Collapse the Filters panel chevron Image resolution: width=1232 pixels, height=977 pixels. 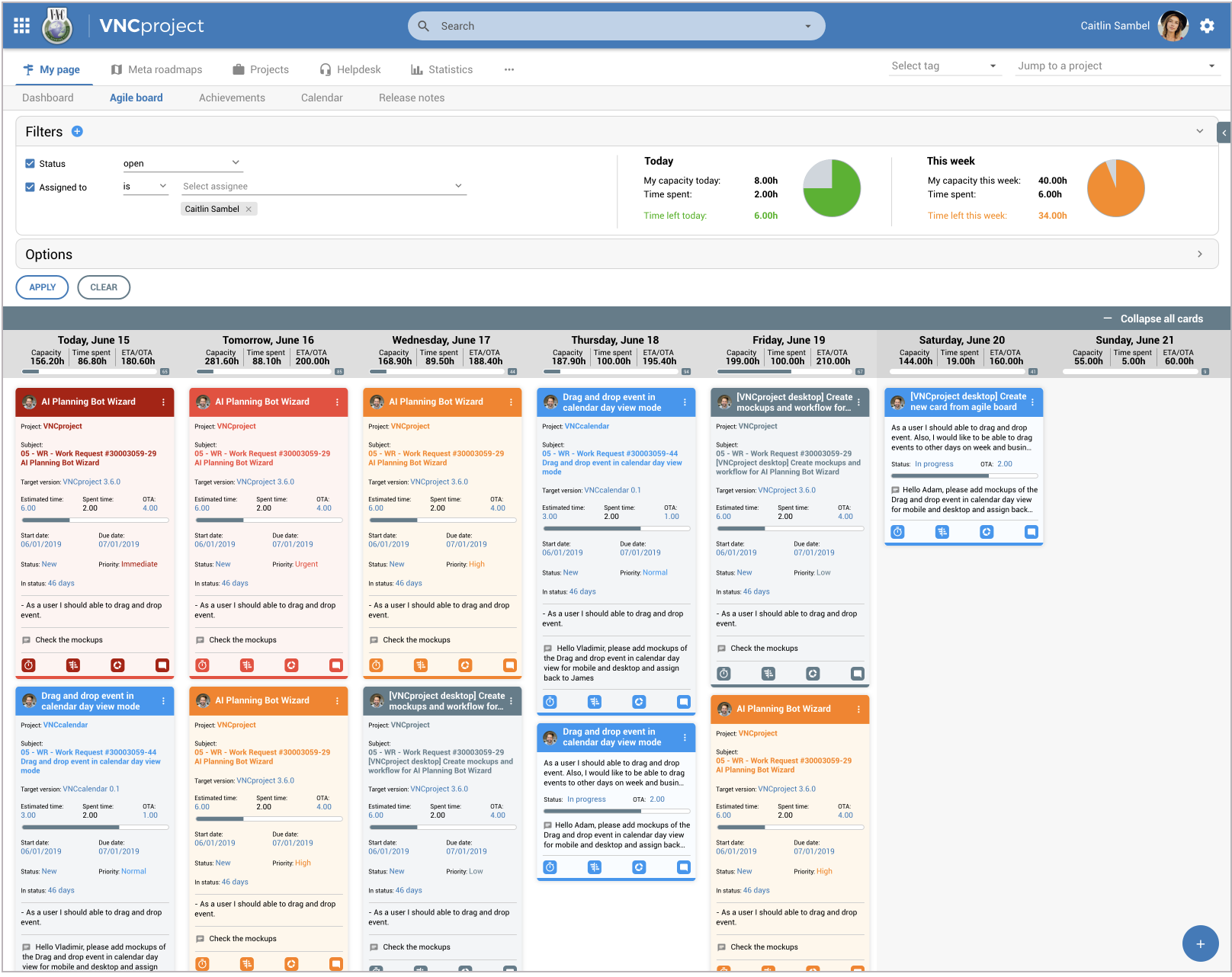[x=1200, y=131]
